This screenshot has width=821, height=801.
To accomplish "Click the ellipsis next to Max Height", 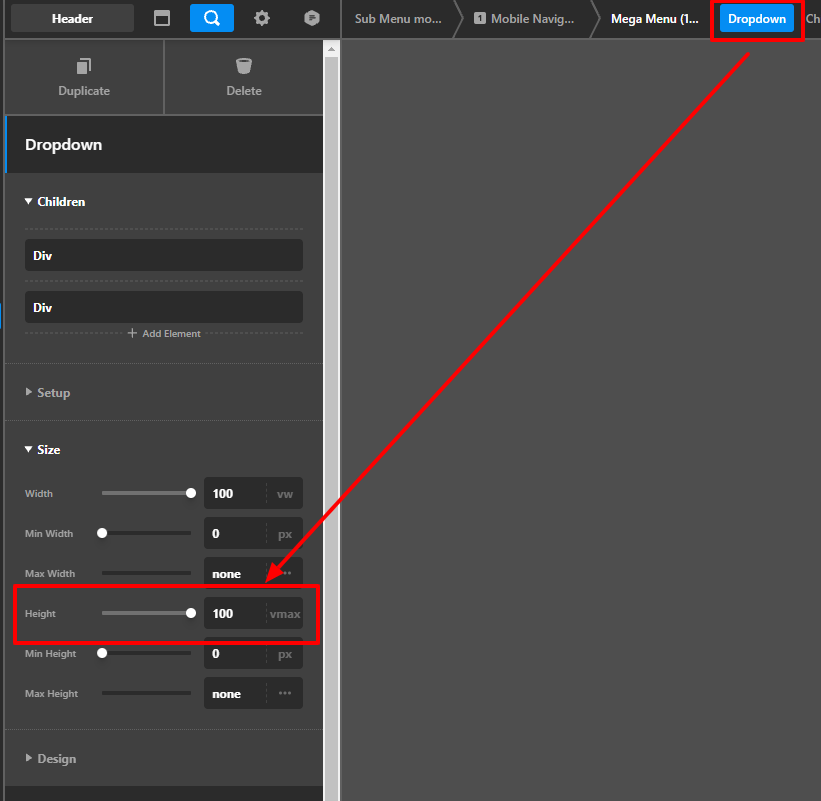I will (285, 694).
